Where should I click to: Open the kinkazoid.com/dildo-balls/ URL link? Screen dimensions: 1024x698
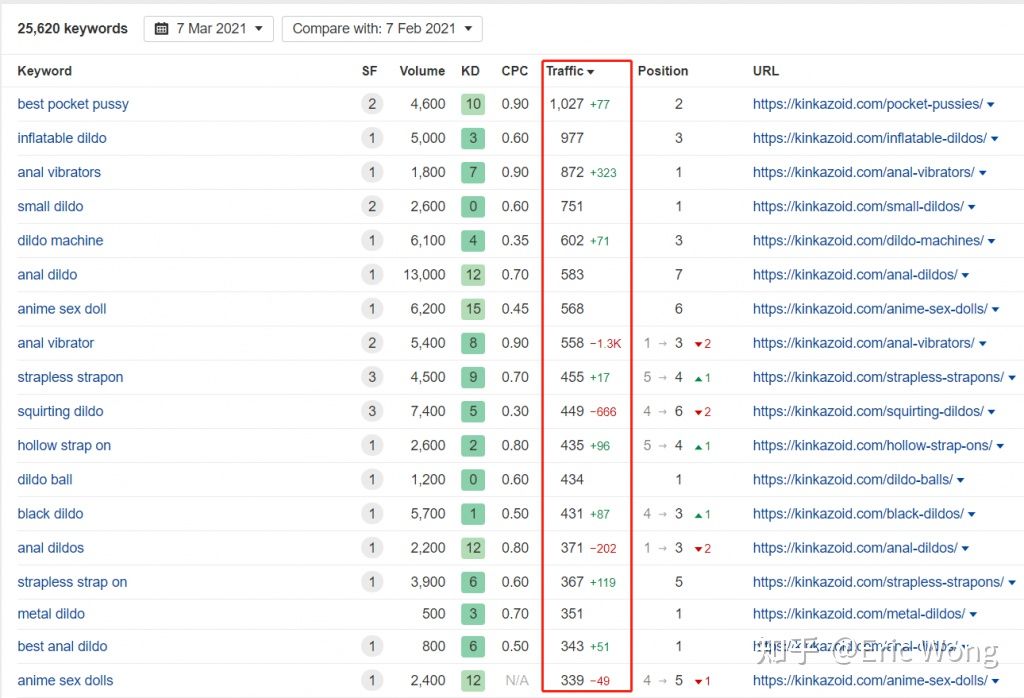click(853, 480)
